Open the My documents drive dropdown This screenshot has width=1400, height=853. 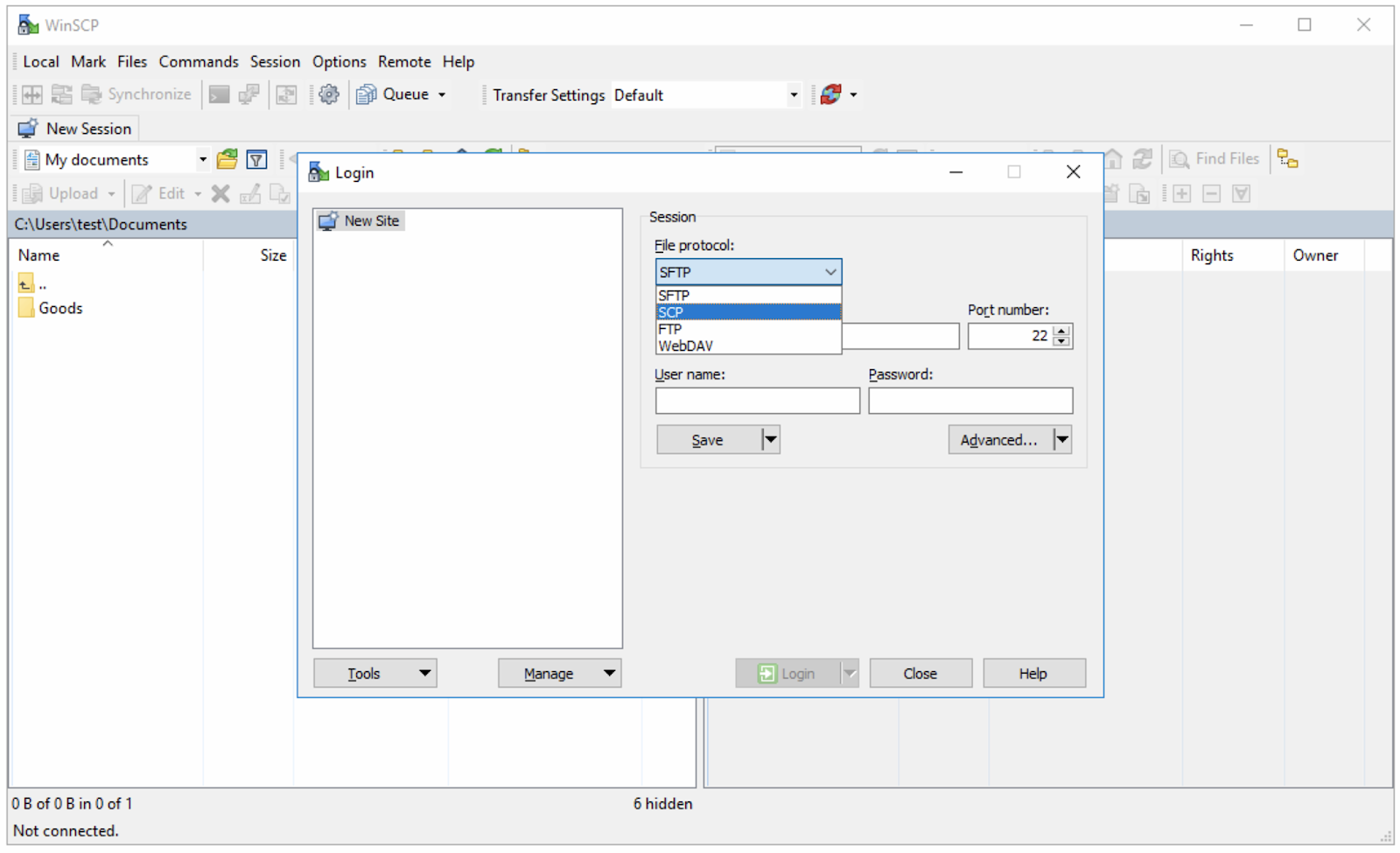pyautogui.click(x=202, y=159)
